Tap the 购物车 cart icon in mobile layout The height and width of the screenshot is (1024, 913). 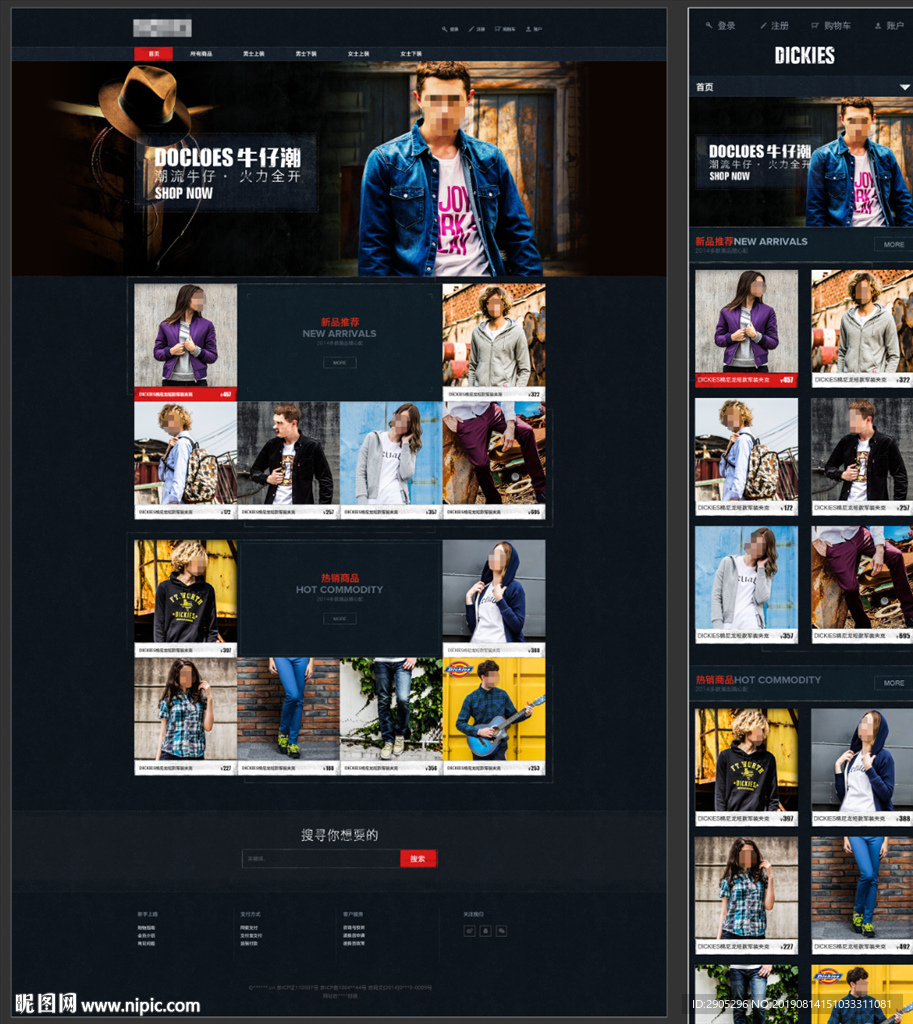(815, 25)
